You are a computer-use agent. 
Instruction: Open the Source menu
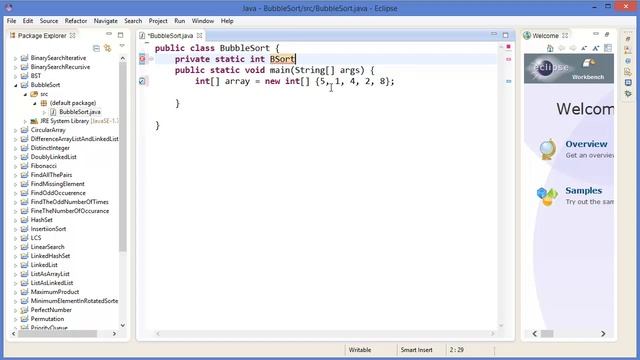point(49,21)
